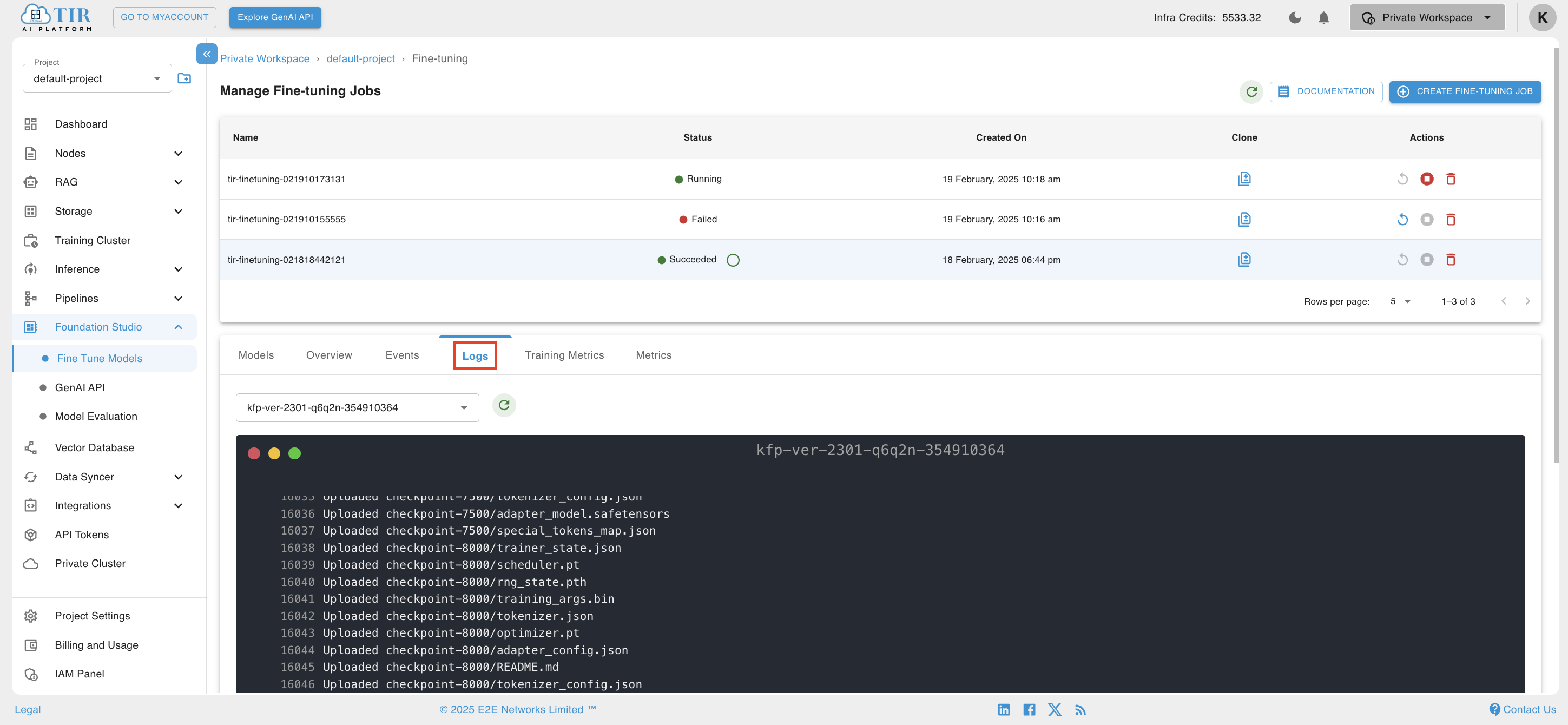1568x725 pixels.
Task: Switch to the Logs tab
Action: pos(475,355)
